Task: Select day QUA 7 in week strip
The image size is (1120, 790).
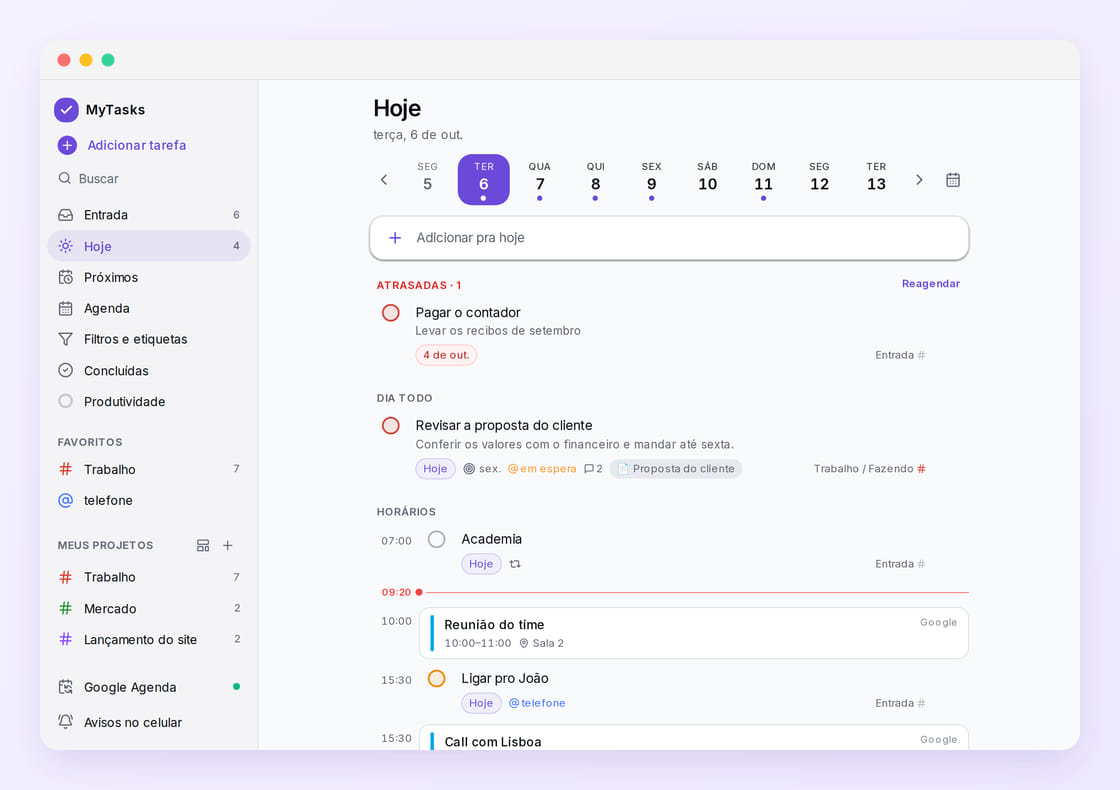Action: (x=540, y=179)
